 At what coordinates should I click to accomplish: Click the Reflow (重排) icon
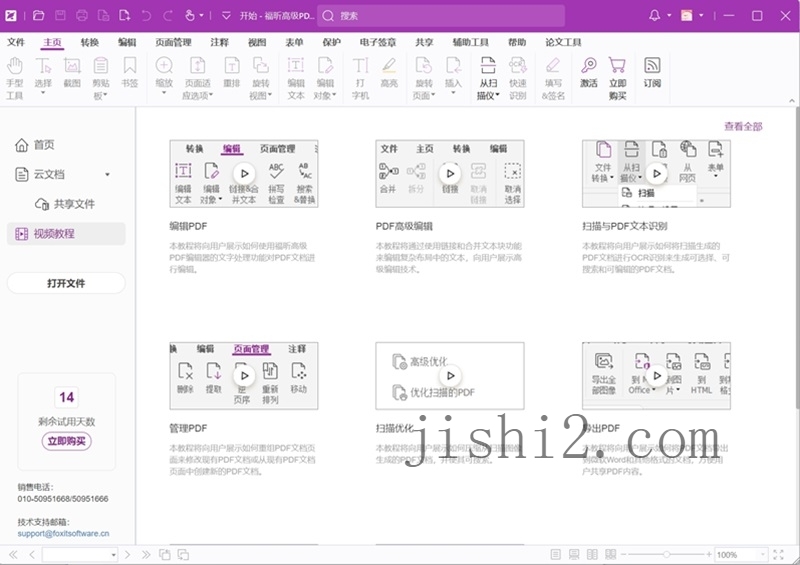click(232, 66)
